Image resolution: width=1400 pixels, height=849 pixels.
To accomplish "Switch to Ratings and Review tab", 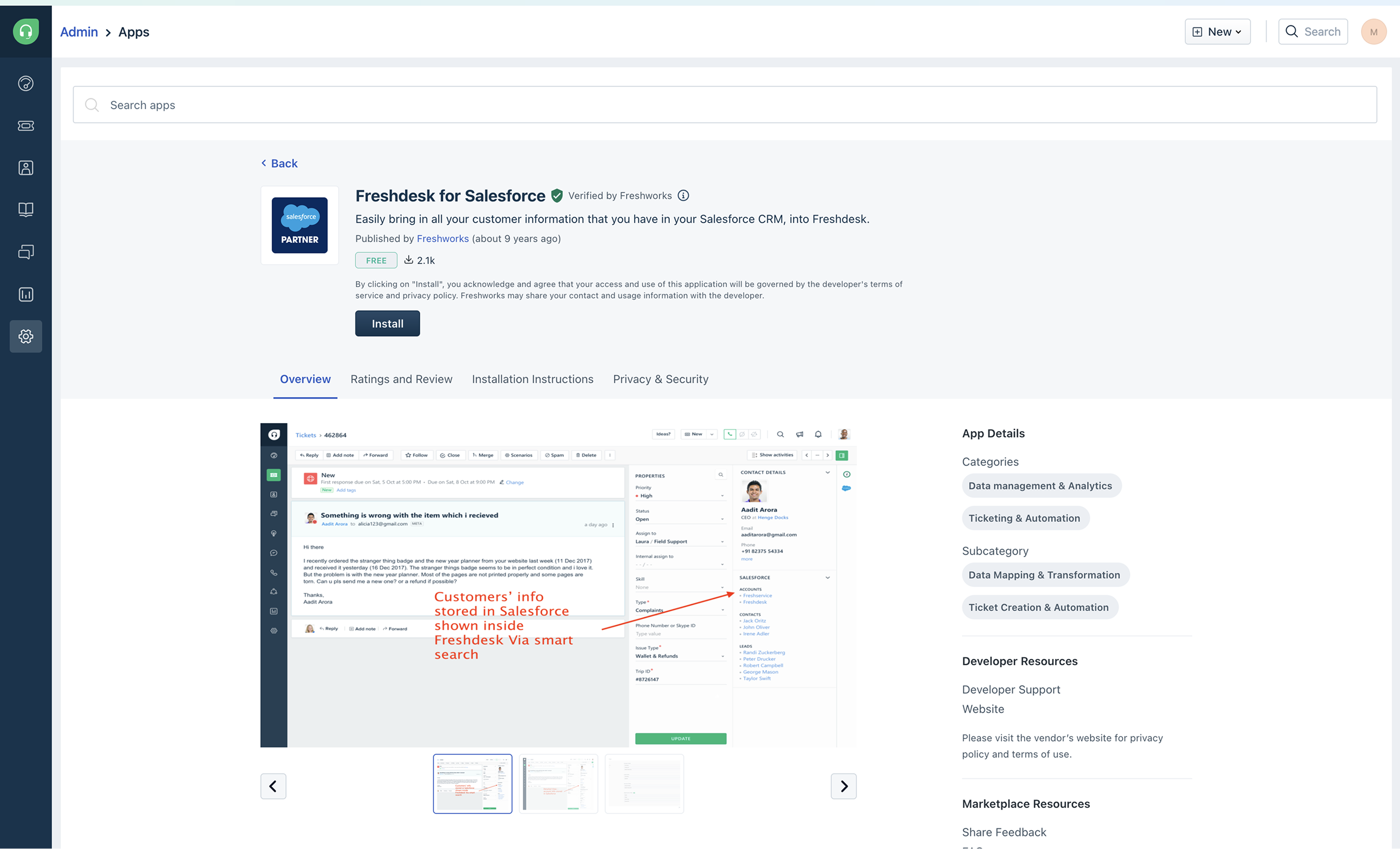I will click(401, 379).
